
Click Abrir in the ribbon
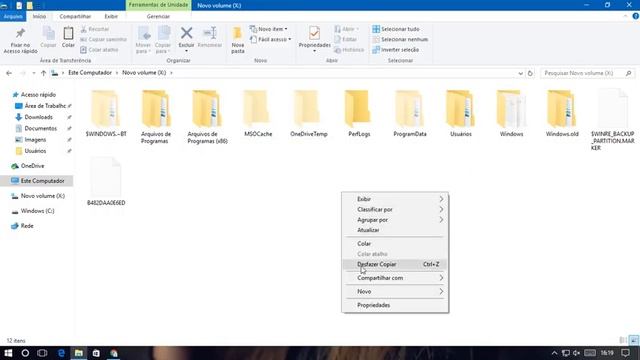tap(346, 29)
